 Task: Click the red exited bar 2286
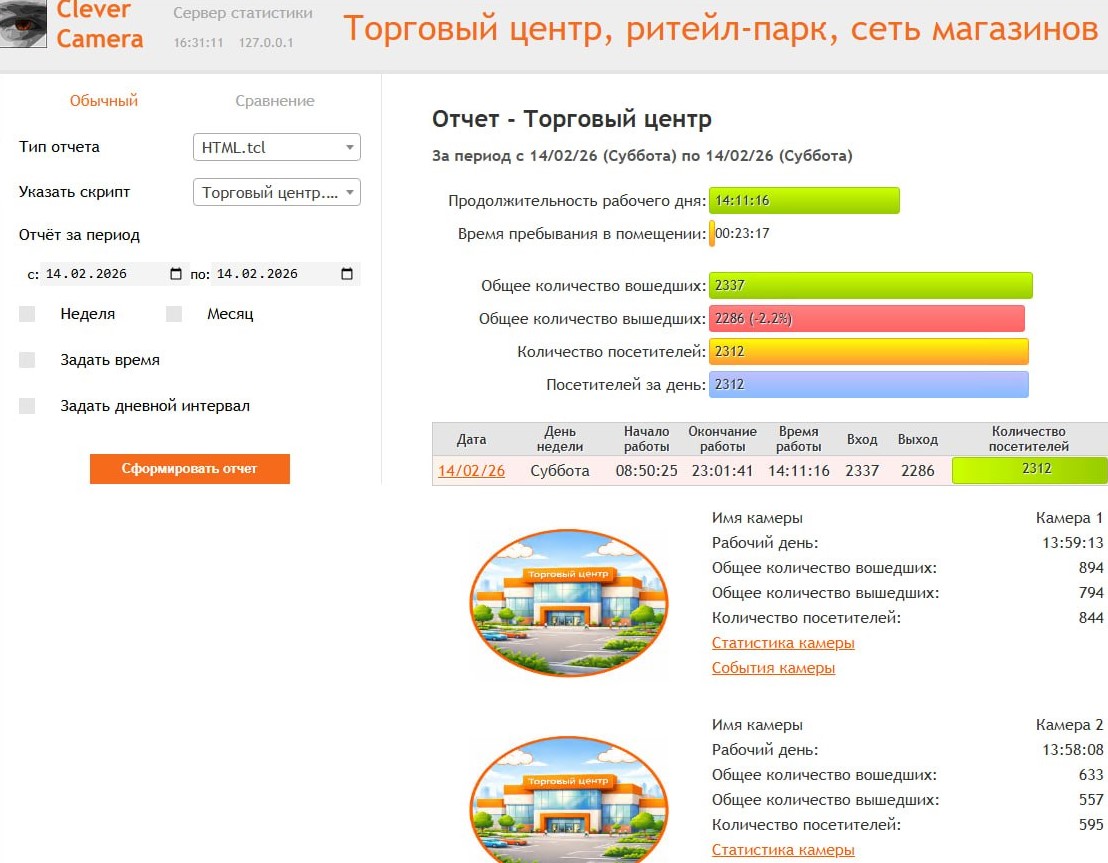866,318
